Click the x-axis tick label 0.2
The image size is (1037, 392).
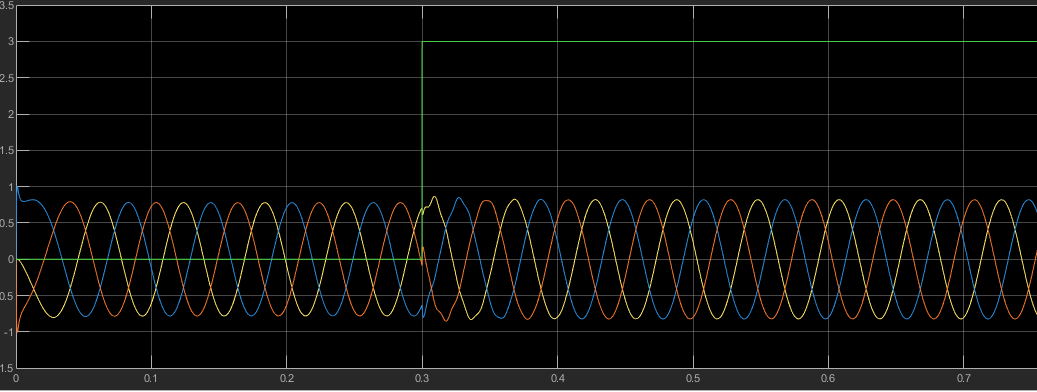(x=286, y=379)
